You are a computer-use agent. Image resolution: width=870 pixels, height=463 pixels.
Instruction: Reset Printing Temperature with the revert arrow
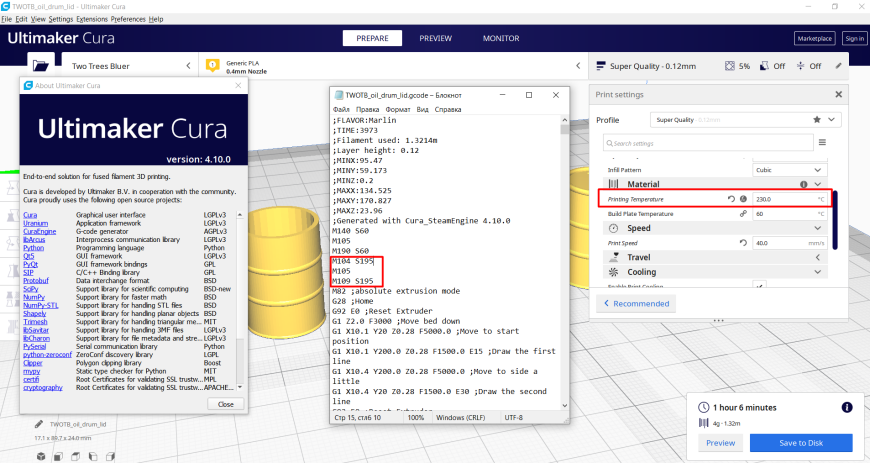tap(731, 199)
